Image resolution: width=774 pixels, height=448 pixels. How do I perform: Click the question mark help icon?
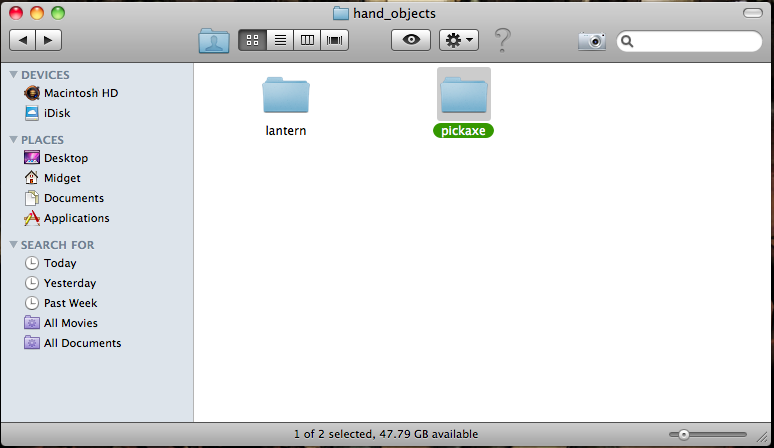tap(503, 40)
